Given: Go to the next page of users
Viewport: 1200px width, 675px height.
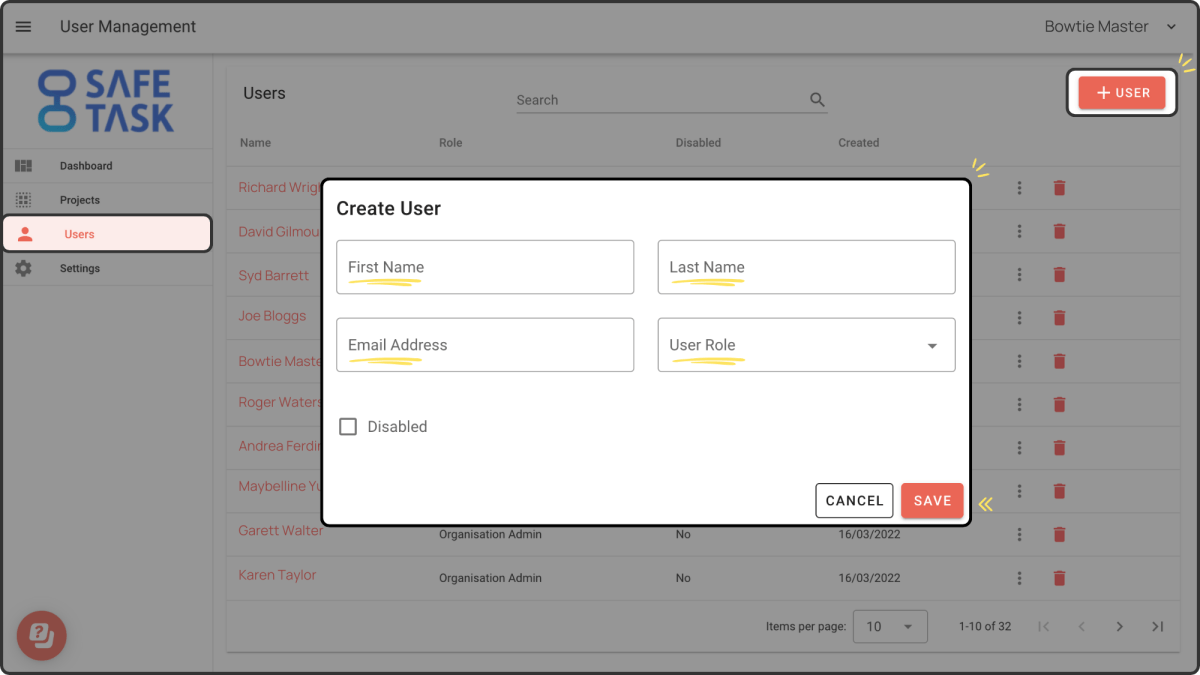Looking at the screenshot, I should coord(1120,626).
